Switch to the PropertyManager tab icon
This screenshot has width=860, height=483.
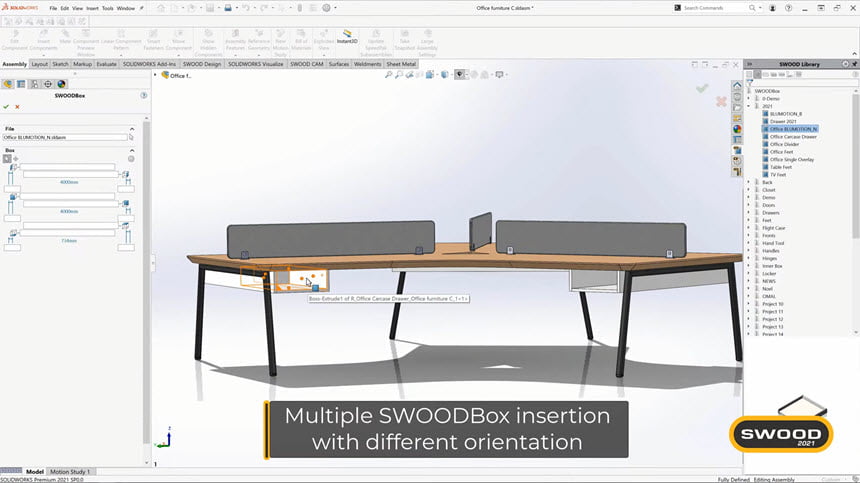[x=21, y=84]
